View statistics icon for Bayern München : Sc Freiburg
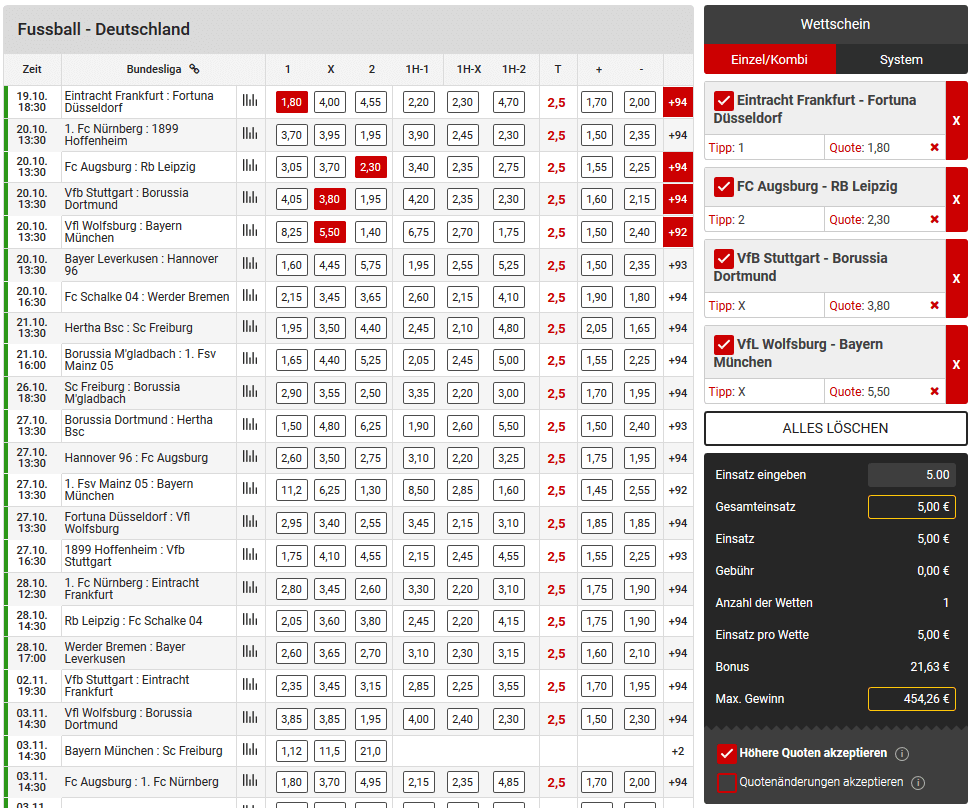 [250, 749]
